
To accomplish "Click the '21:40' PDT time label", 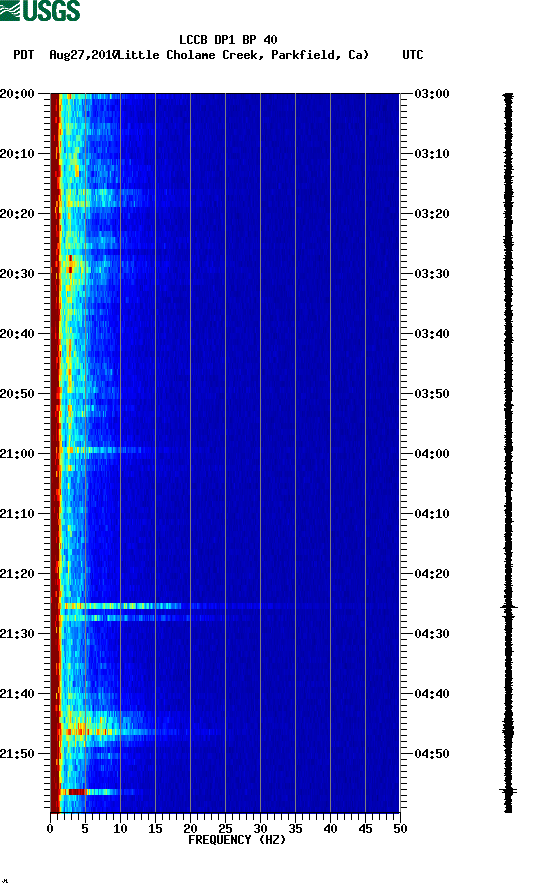I will click(17, 693).
